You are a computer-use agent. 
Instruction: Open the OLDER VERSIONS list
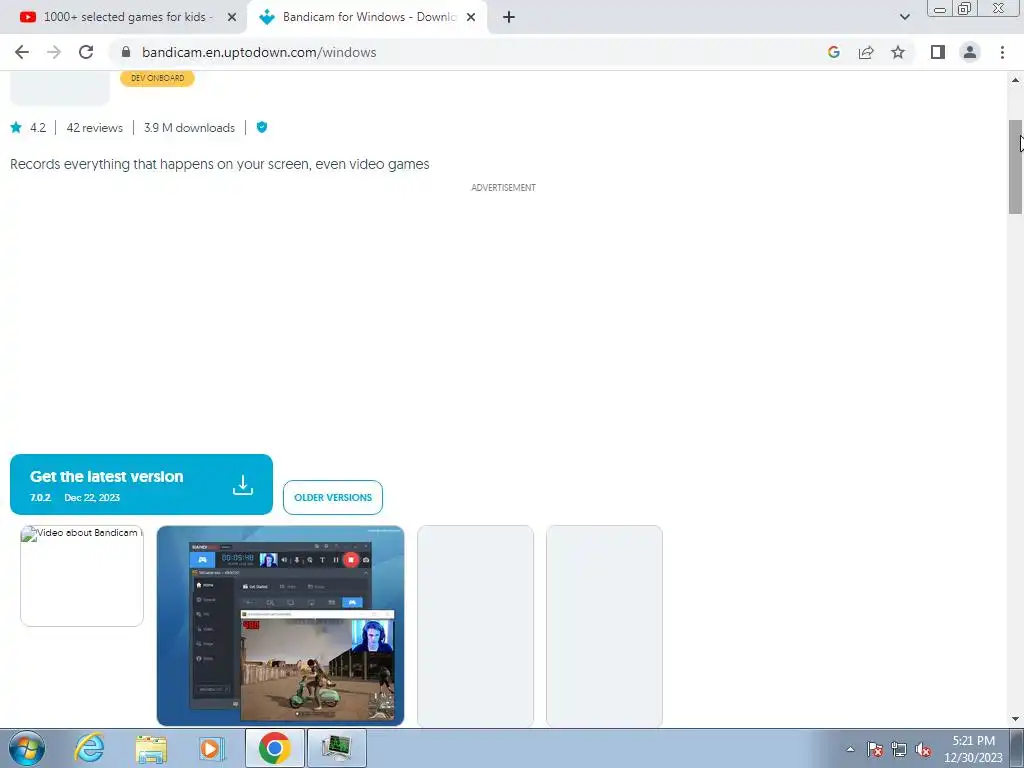point(333,498)
